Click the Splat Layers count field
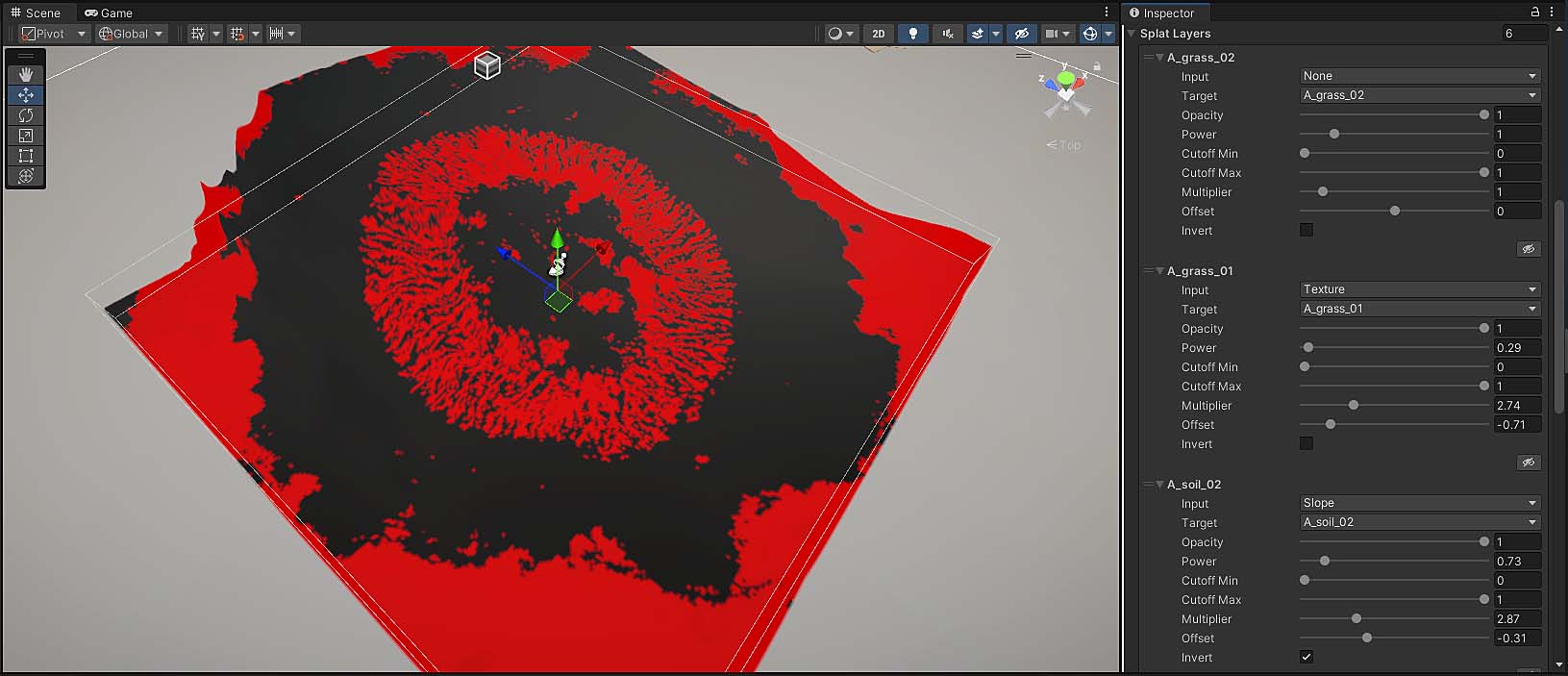This screenshot has width=1568, height=676. coord(1523,34)
